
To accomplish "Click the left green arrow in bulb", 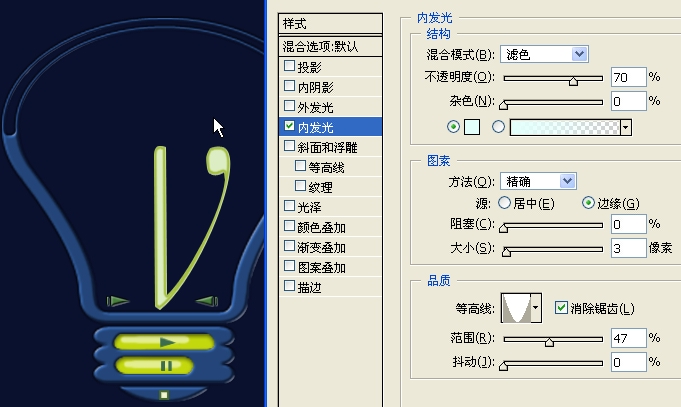I will [118, 301].
